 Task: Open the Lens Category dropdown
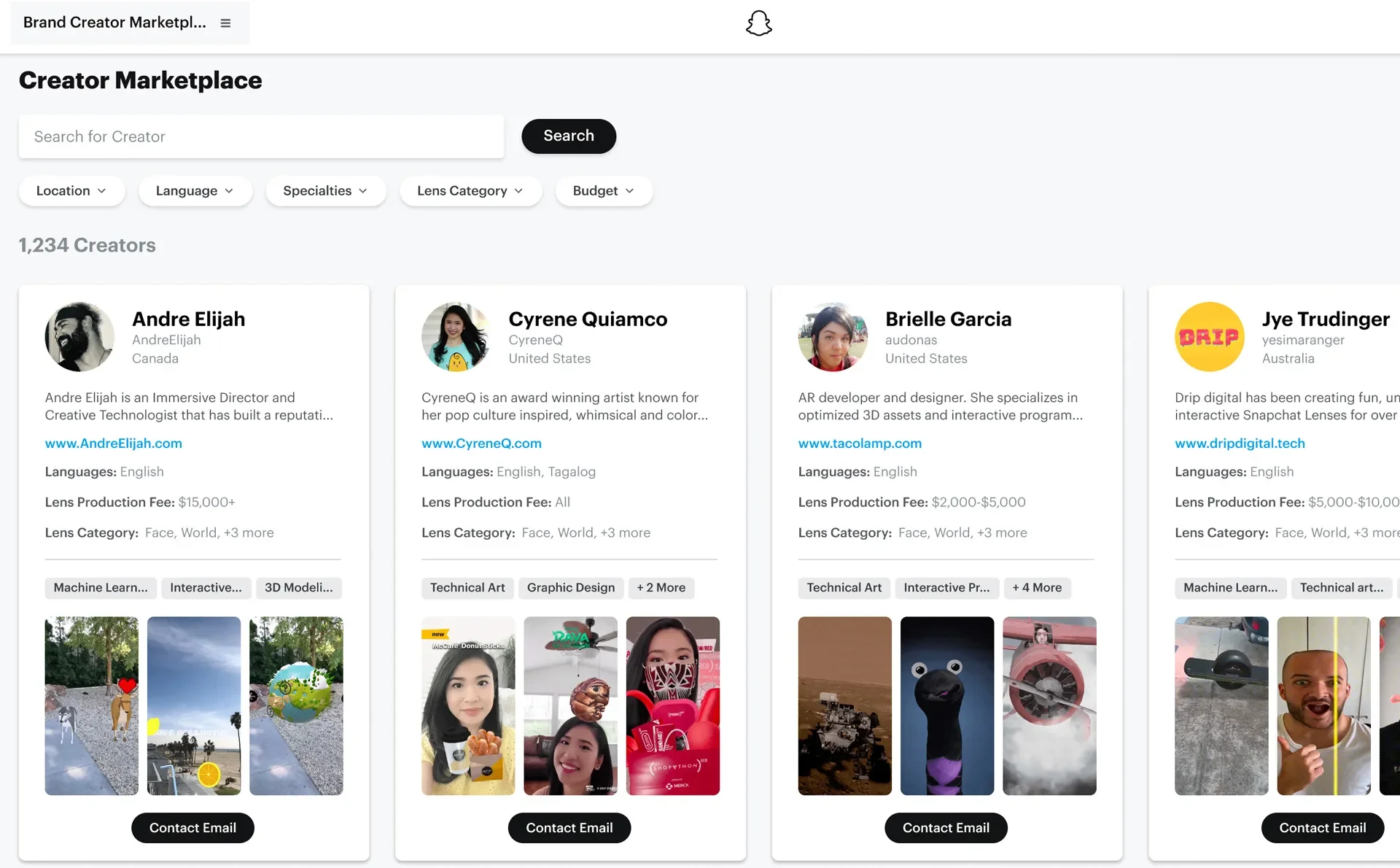470,191
